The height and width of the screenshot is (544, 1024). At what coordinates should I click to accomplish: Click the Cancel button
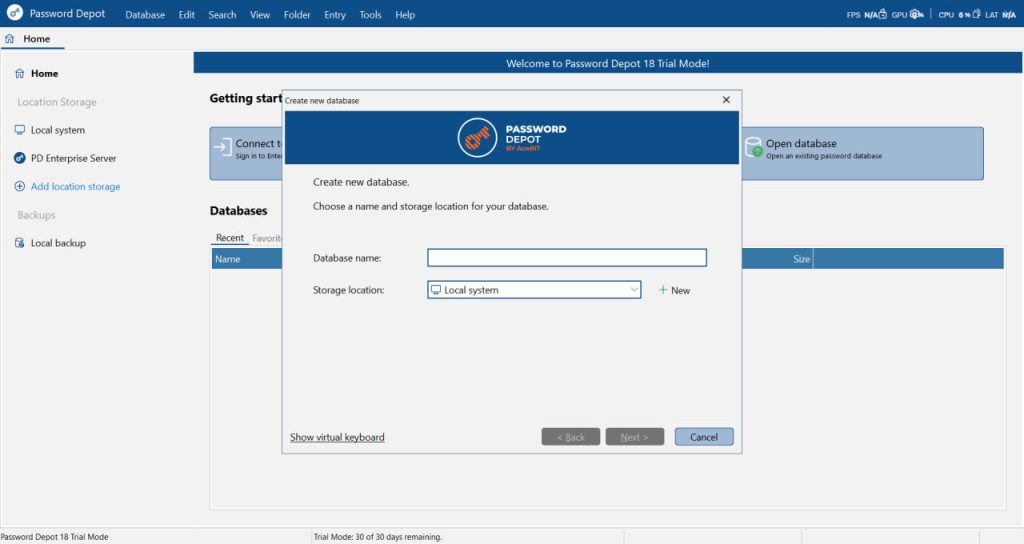click(x=704, y=437)
